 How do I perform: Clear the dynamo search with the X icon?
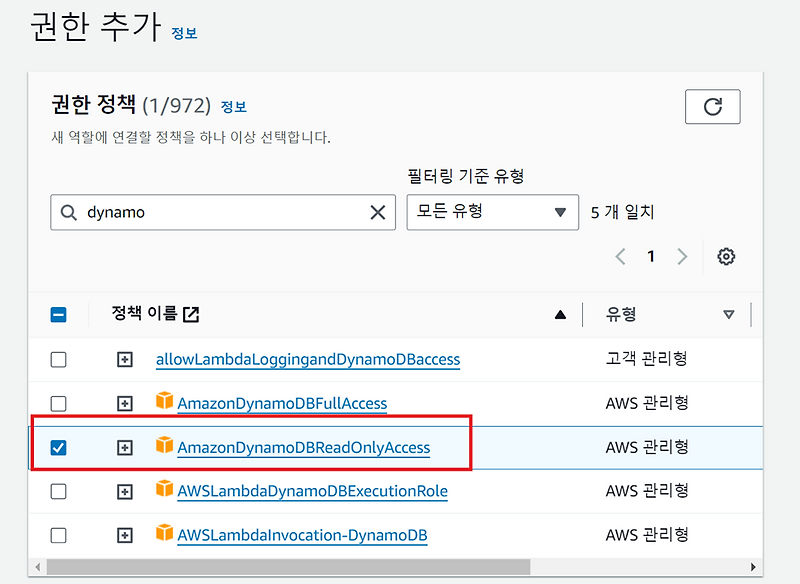(377, 212)
